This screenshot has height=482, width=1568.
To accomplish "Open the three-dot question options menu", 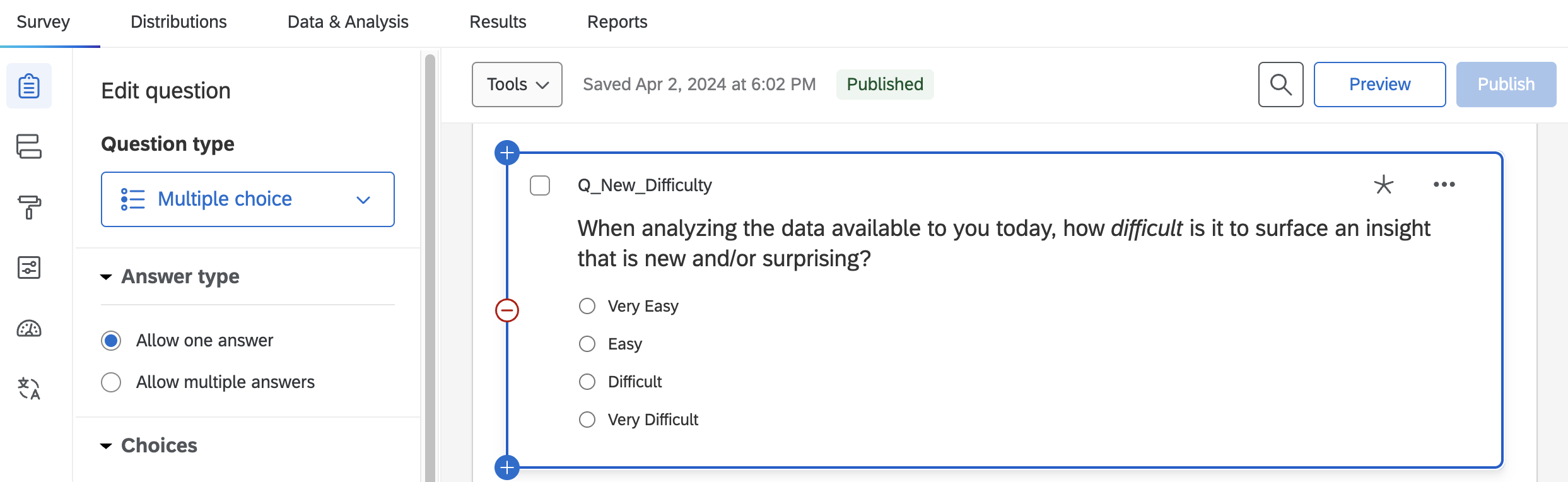I will [1444, 185].
